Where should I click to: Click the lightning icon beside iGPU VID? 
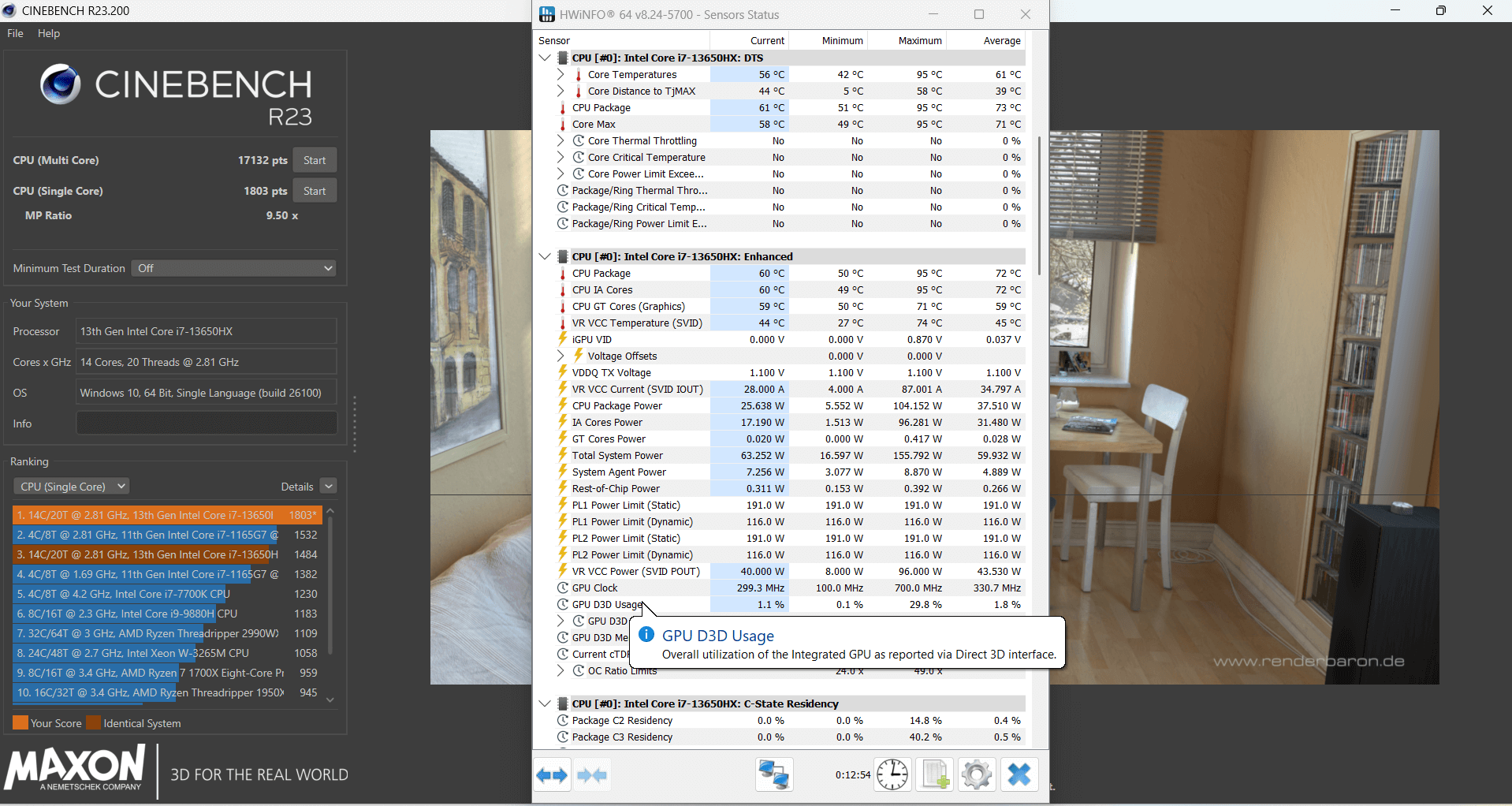pyautogui.click(x=563, y=339)
